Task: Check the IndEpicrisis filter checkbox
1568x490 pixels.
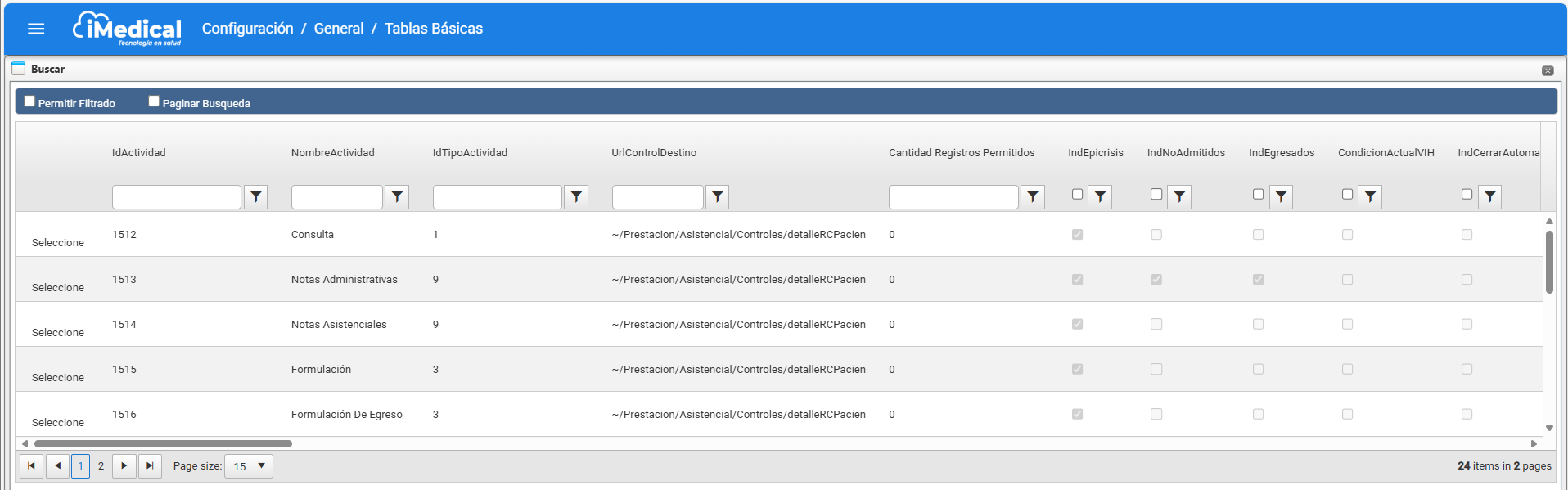Action: [x=1077, y=195]
